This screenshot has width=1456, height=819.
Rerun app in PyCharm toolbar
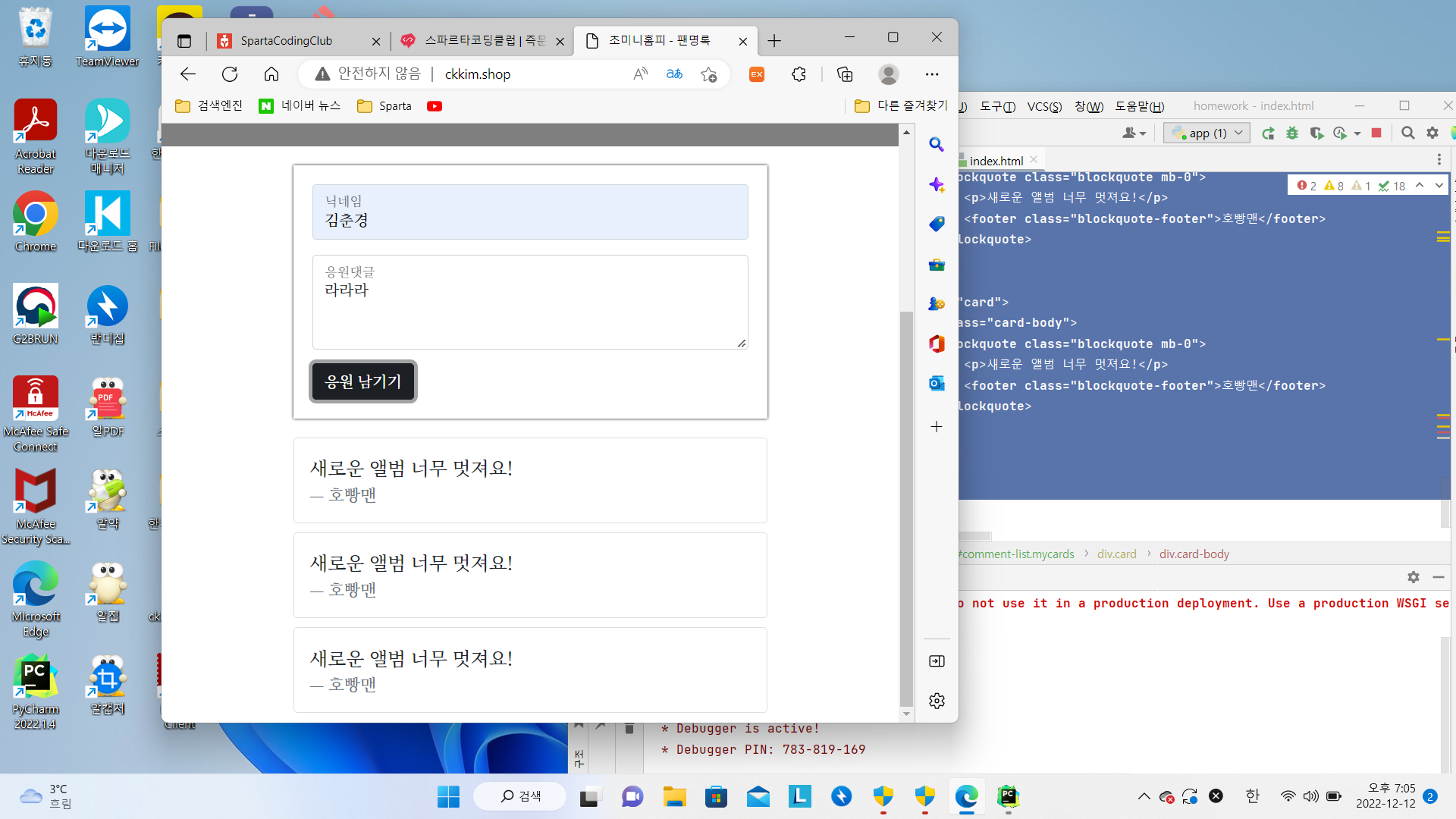(x=1268, y=133)
